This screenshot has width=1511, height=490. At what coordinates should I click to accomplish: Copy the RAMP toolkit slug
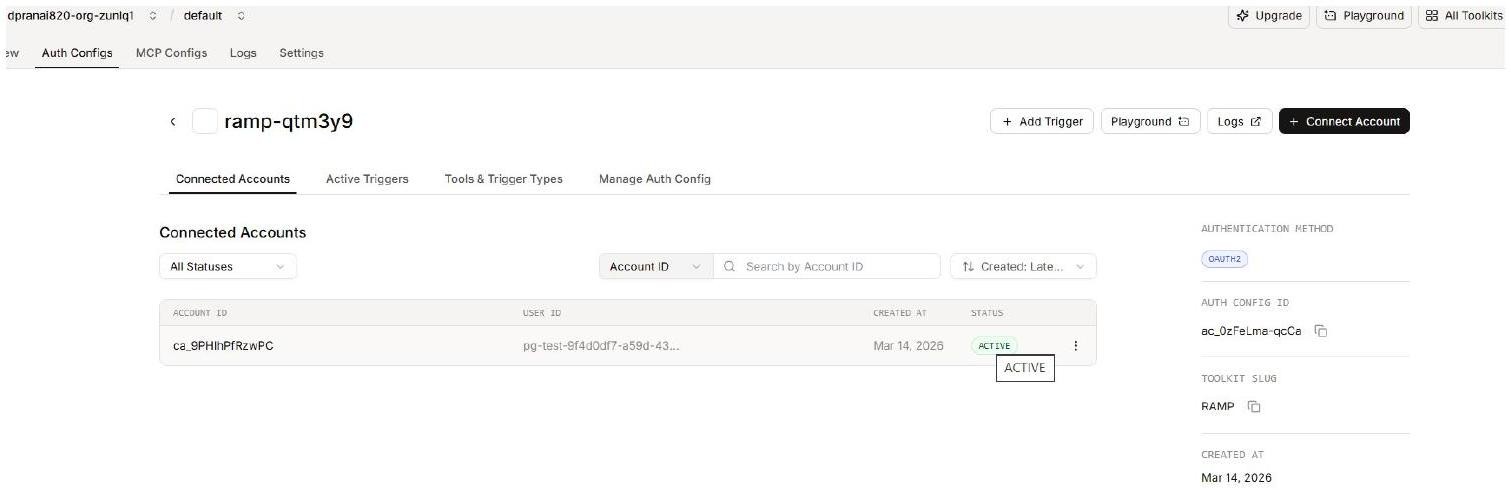click(x=1254, y=407)
